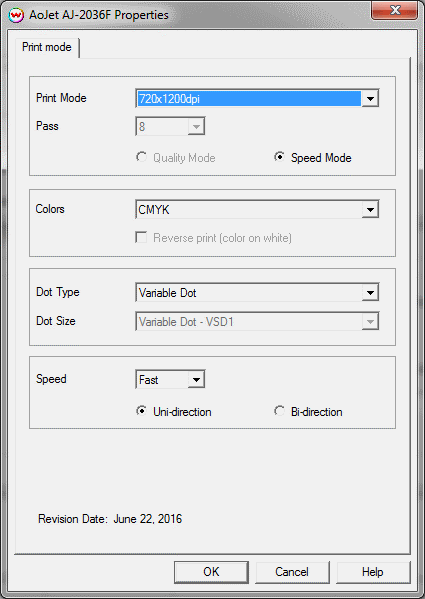Select Uni-direction radio button
This screenshot has height=599, width=425.
pyautogui.click(x=141, y=411)
